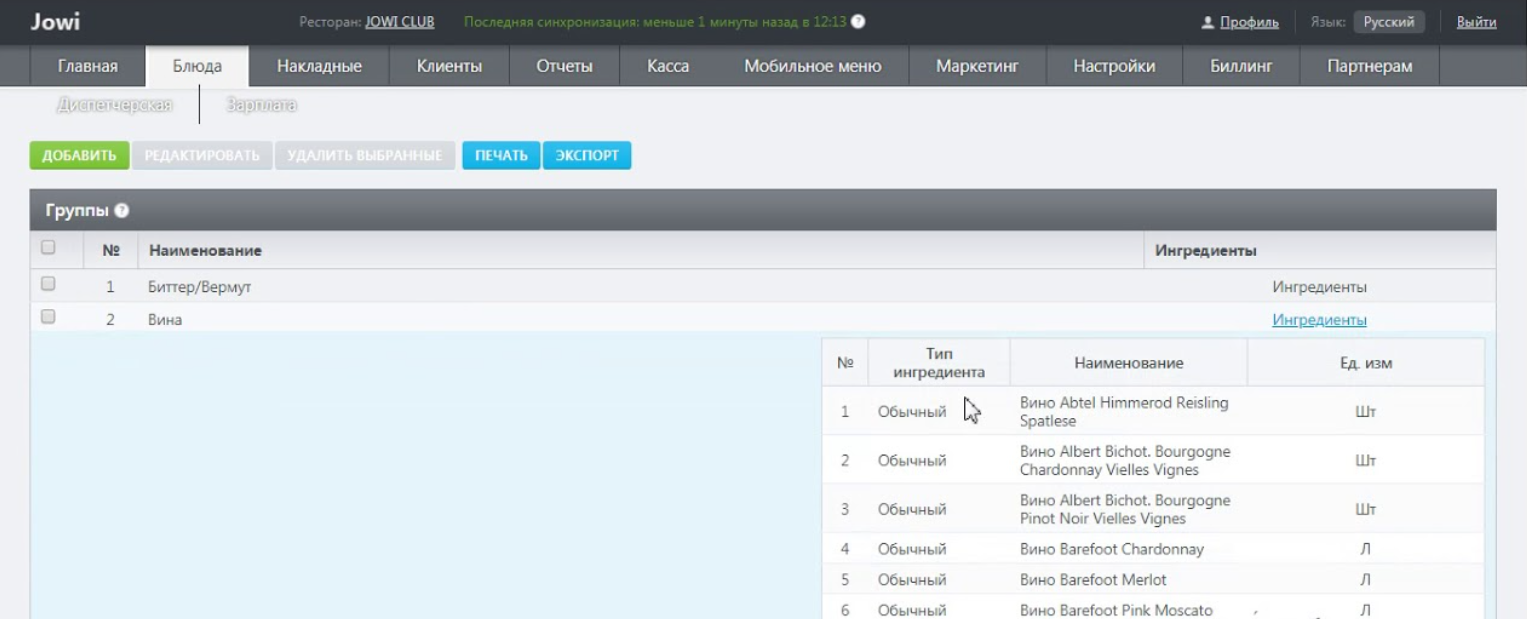Click the help icon next to Группы
1527x619 pixels.
(122, 212)
